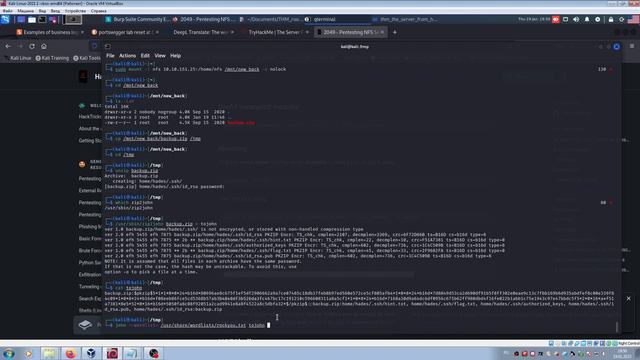
Task: Click the media player icon in Windows taskbar
Action: click(29, 353)
